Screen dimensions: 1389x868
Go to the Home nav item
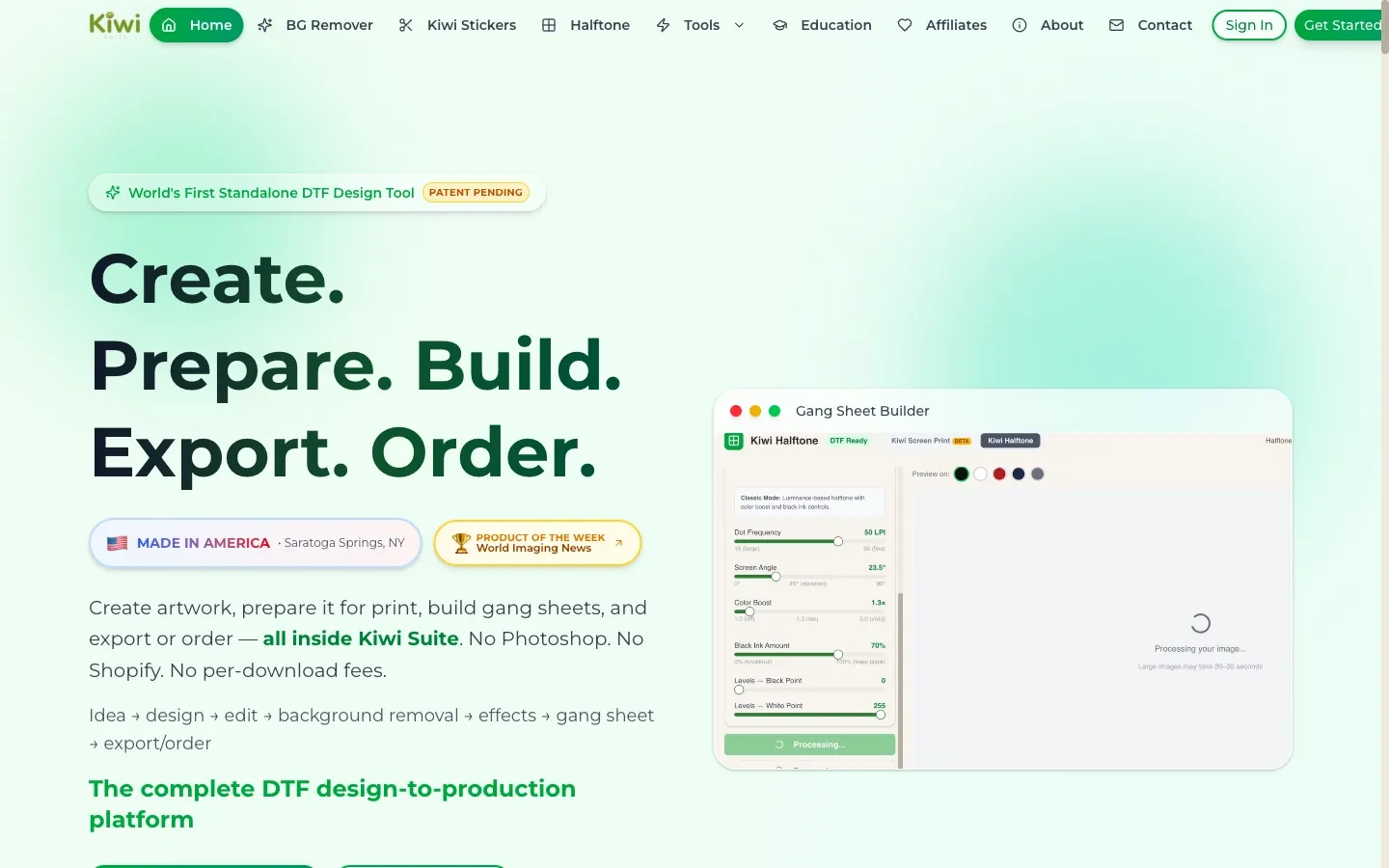click(x=197, y=25)
